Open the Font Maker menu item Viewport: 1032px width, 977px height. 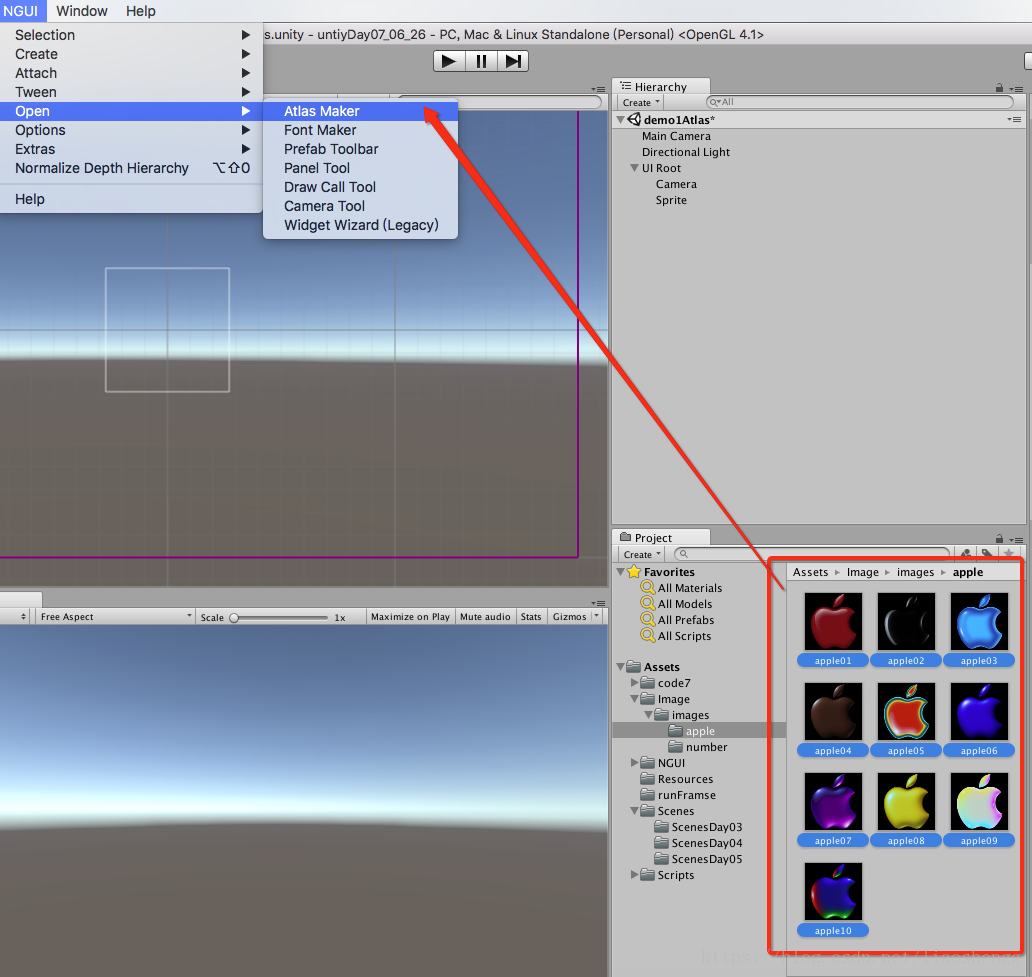coord(360,130)
